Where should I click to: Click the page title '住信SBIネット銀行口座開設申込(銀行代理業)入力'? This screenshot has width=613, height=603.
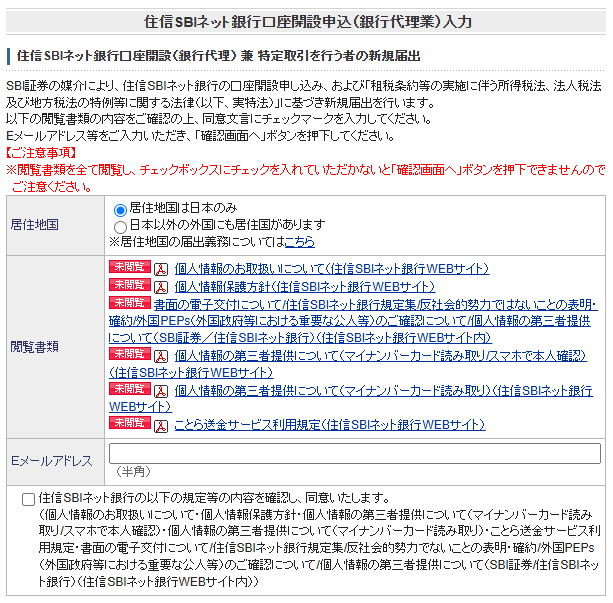tap(308, 22)
